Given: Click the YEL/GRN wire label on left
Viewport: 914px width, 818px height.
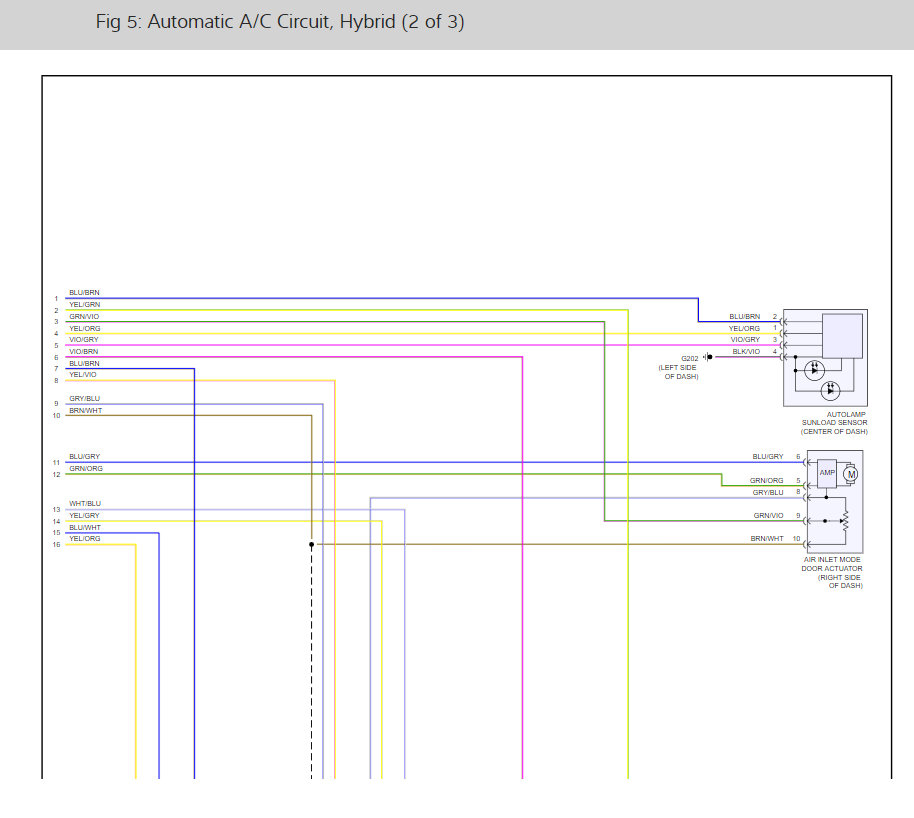Looking at the screenshot, I should [x=85, y=304].
